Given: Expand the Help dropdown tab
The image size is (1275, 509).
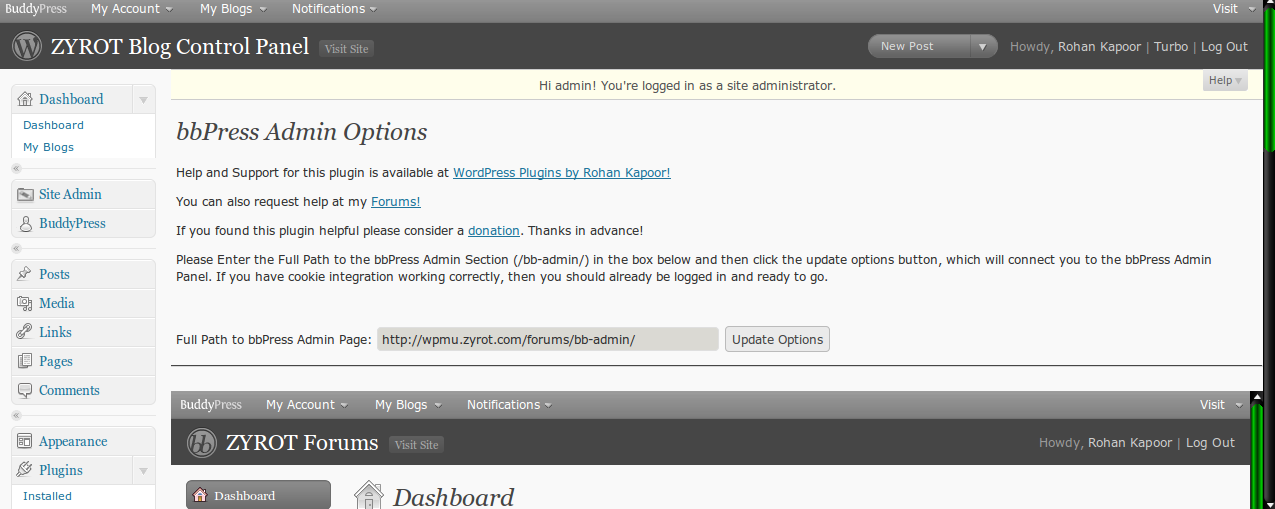Looking at the screenshot, I should pyautogui.click(x=1225, y=81).
